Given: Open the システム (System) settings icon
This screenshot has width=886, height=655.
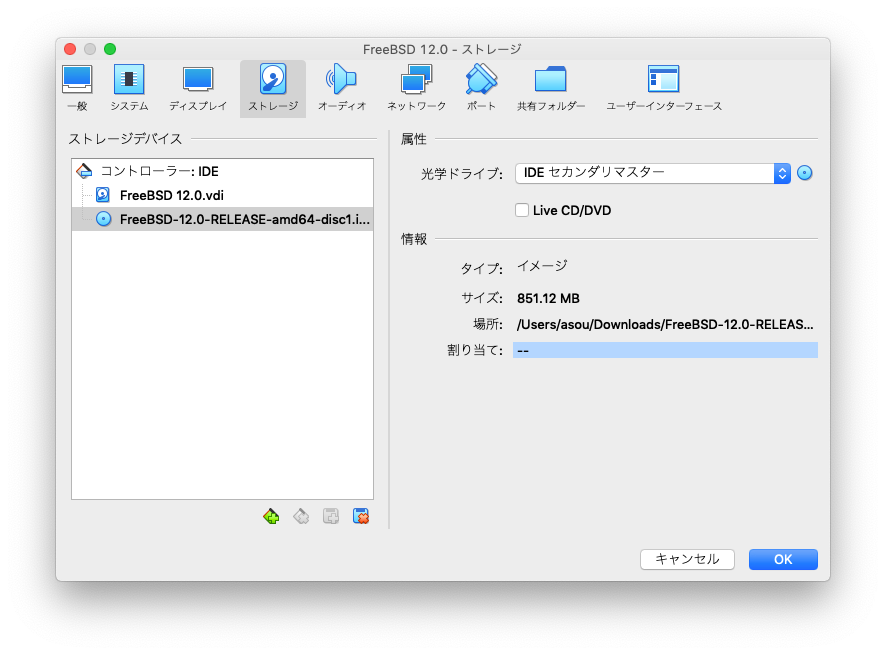Looking at the screenshot, I should click(129, 87).
